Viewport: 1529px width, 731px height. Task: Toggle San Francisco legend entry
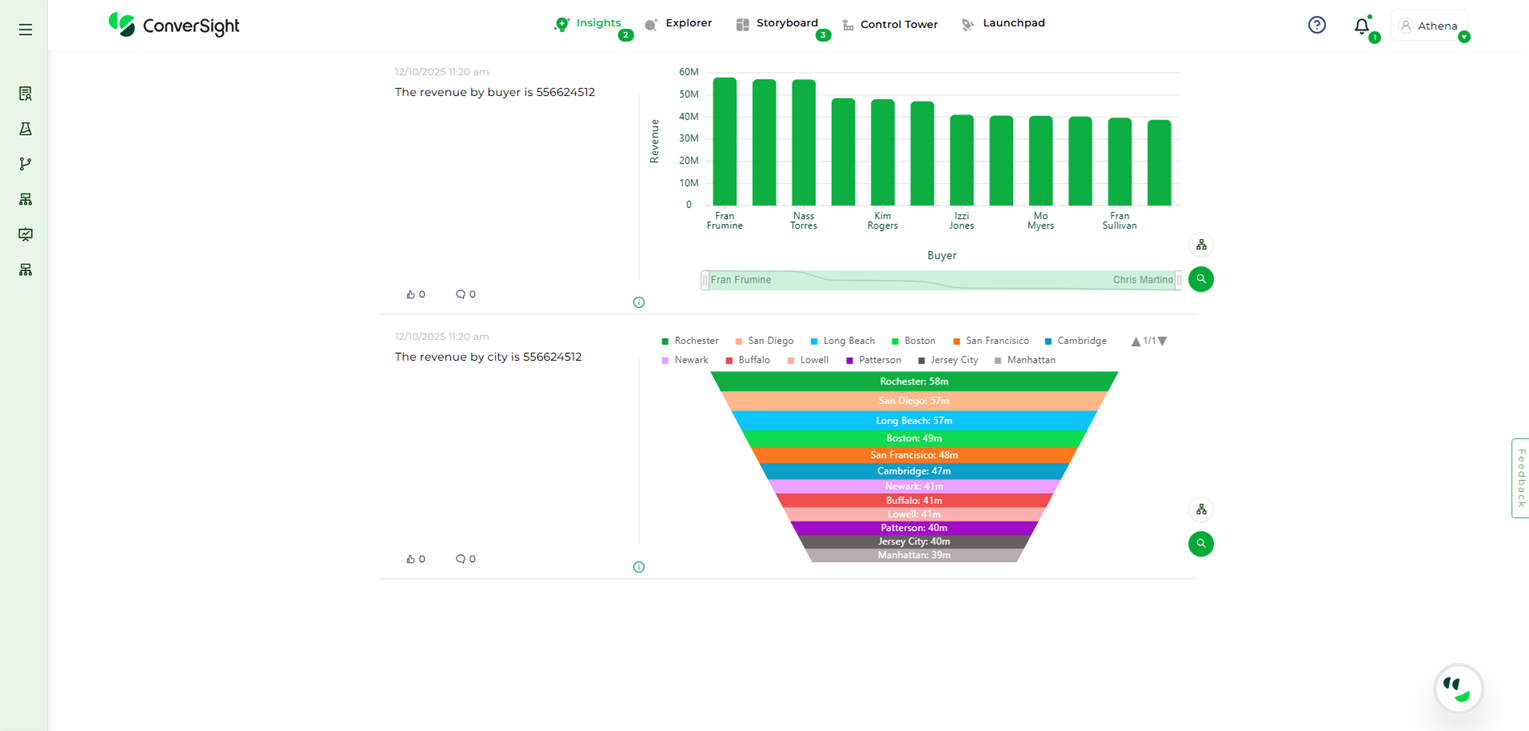990,341
